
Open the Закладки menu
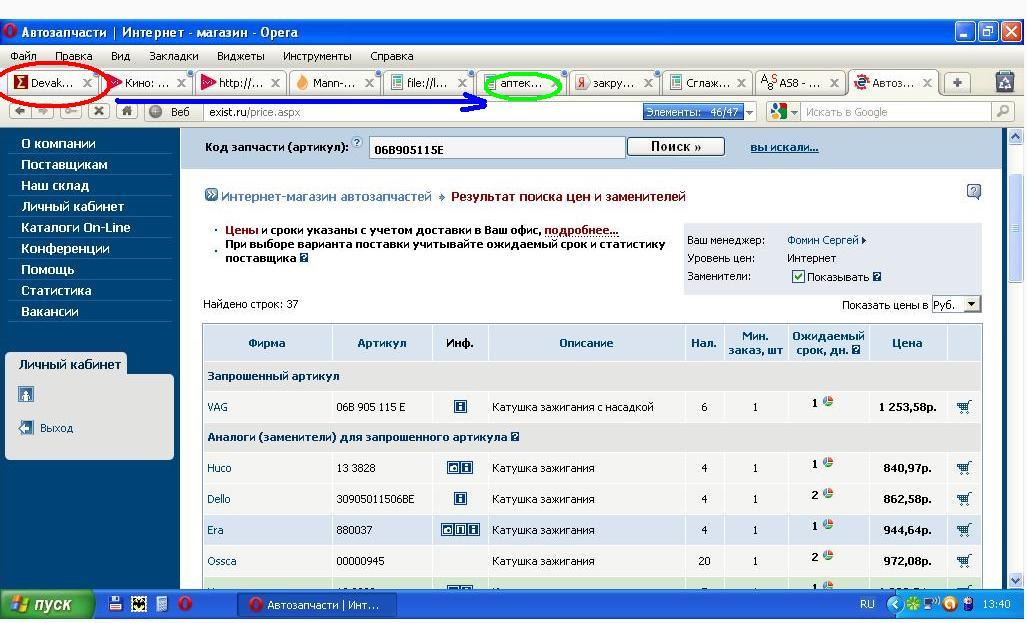(x=173, y=56)
